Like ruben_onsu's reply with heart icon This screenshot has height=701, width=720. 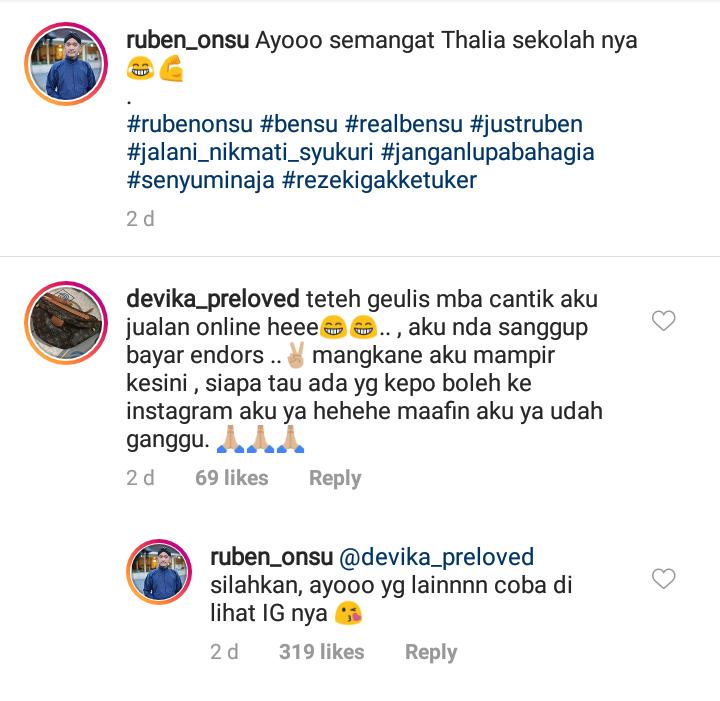click(x=664, y=578)
